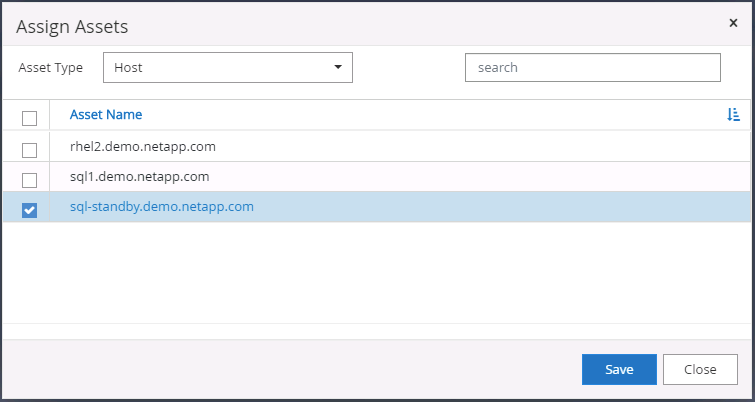Check the sql1.demo.netapp.com checkbox
The image size is (755, 402).
coord(30,179)
